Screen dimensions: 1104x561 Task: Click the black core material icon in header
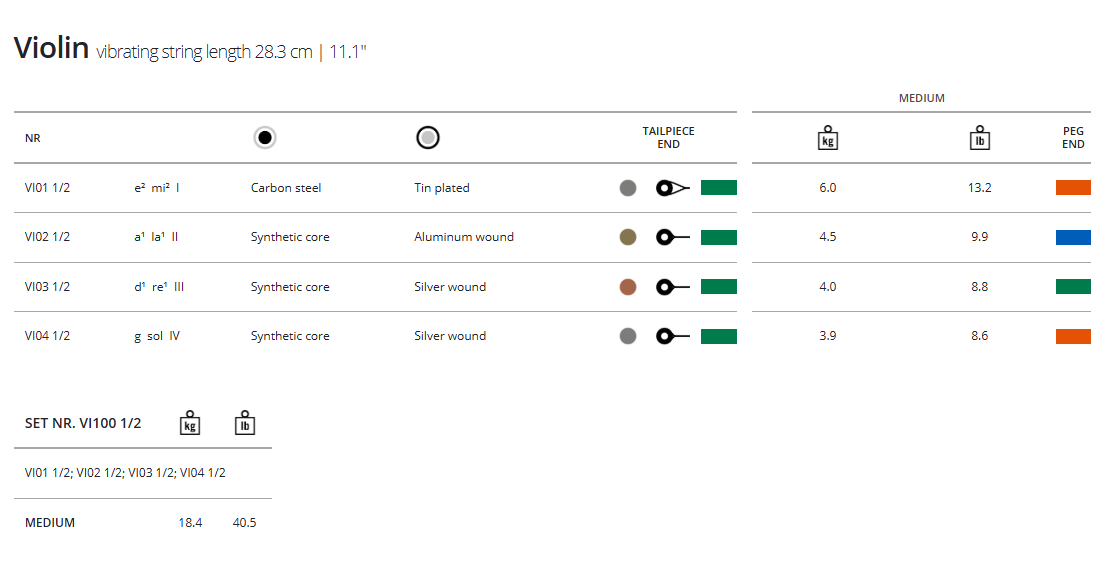pyautogui.click(x=265, y=138)
